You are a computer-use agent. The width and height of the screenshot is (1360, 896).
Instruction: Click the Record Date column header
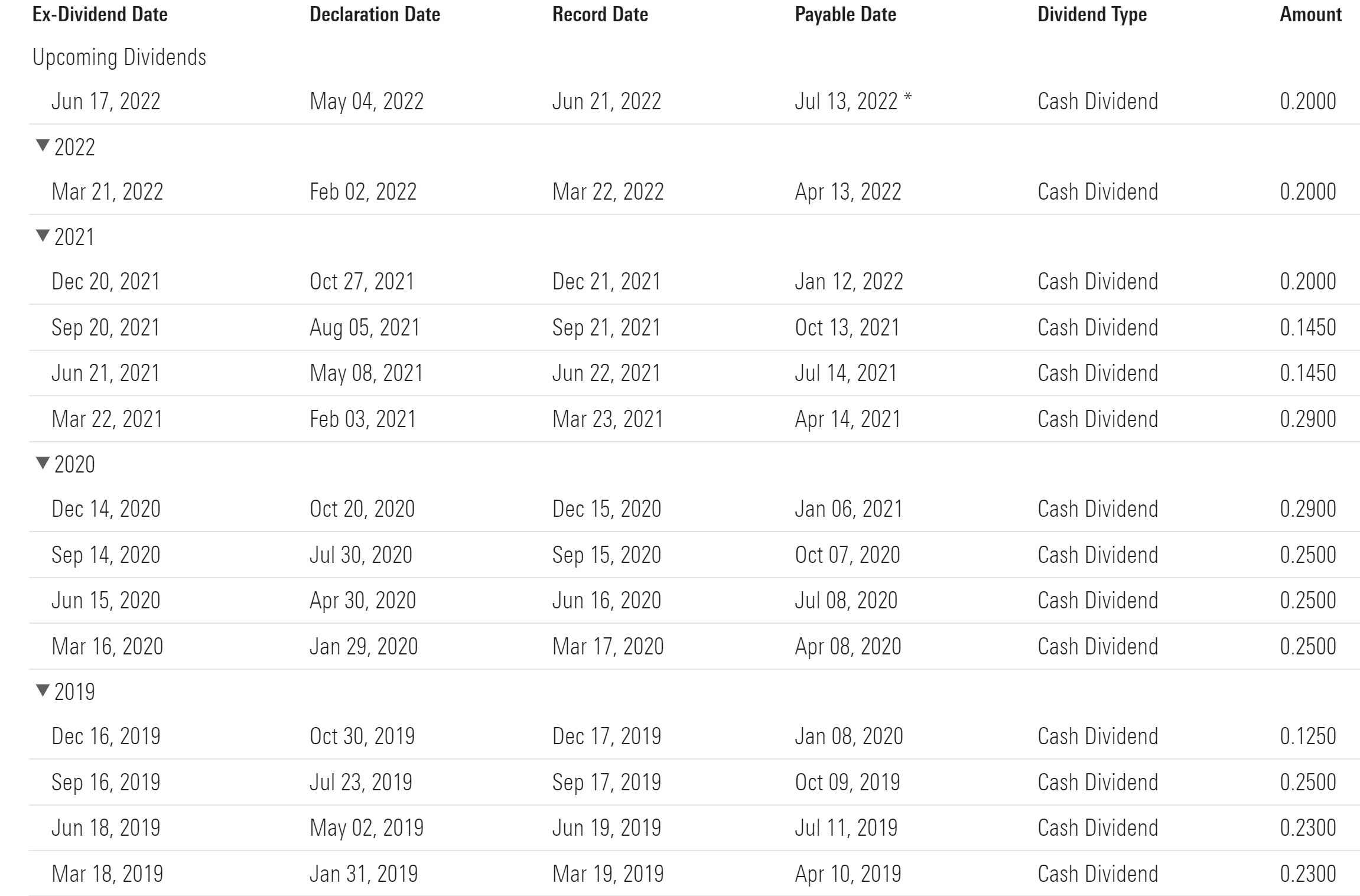600,14
